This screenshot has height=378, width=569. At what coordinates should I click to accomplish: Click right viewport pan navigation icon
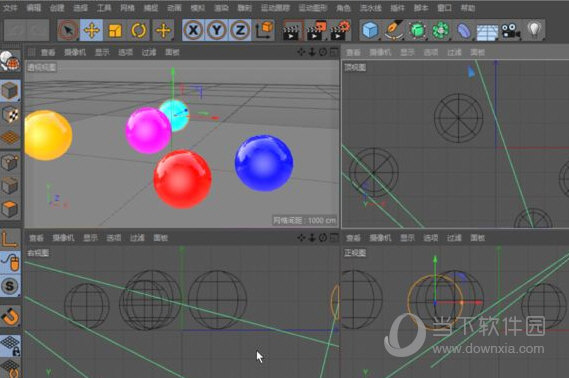(301, 238)
